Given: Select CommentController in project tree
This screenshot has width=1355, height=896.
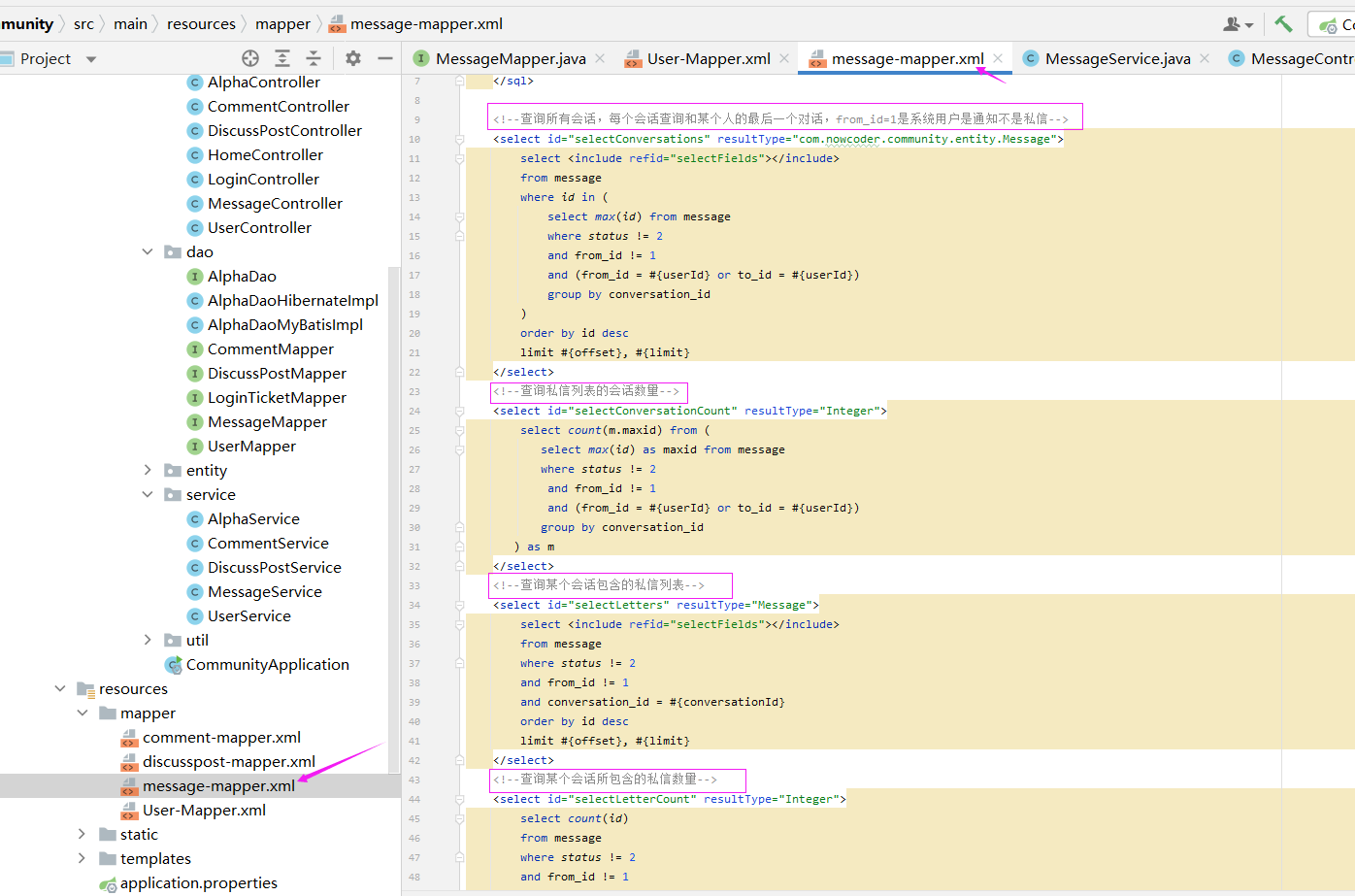Looking at the screenshot, I should click(278, 106).
